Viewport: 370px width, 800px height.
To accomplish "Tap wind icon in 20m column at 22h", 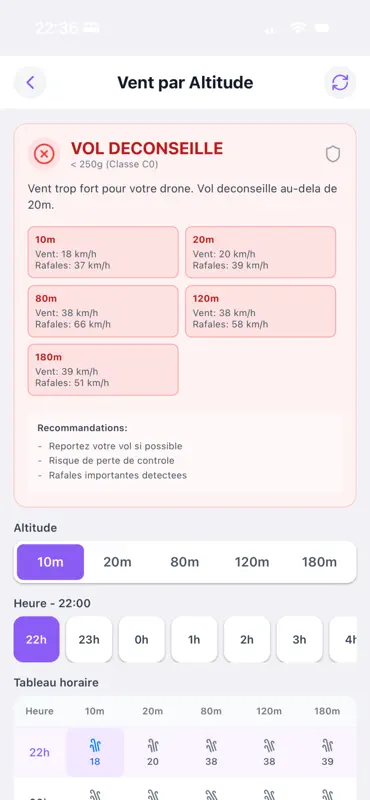I will pos(153,746).
